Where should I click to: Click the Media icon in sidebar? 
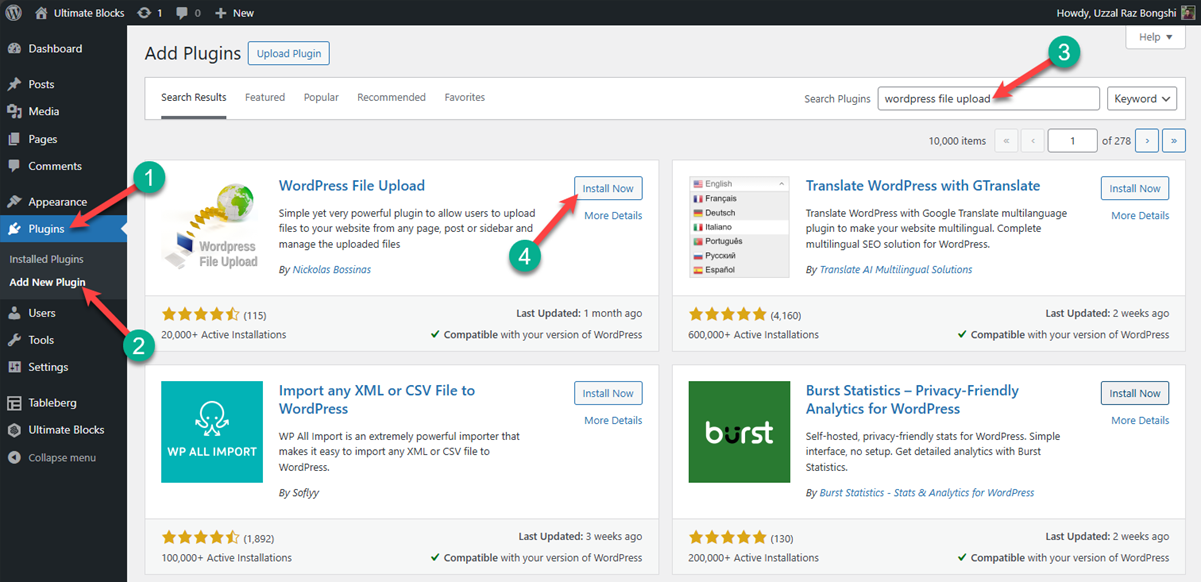14,111
